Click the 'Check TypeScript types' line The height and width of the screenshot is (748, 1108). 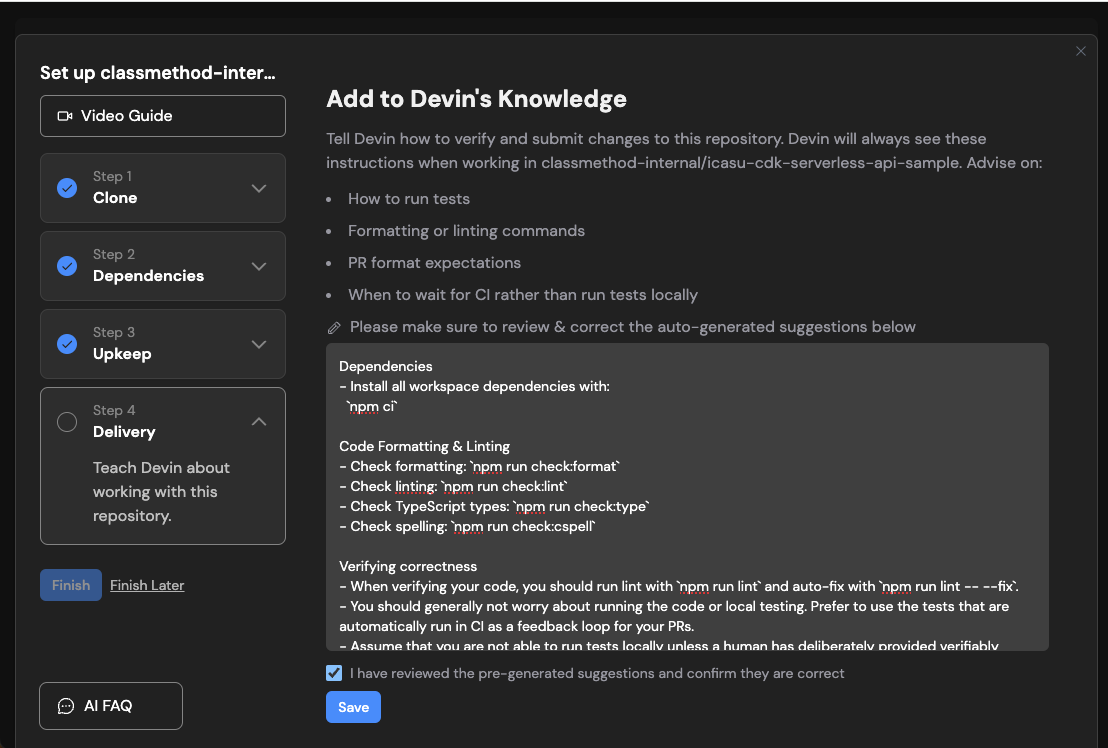(x=495, y=506)
